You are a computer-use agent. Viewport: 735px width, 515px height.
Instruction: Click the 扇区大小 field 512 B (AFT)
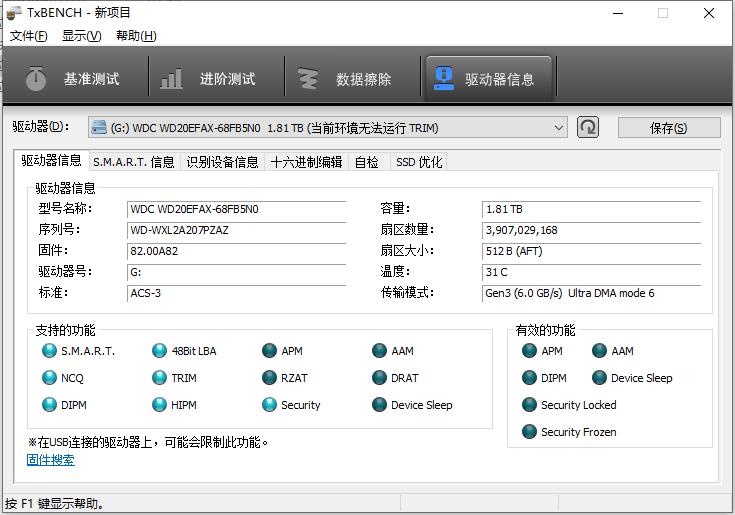(x=592, y=252)
